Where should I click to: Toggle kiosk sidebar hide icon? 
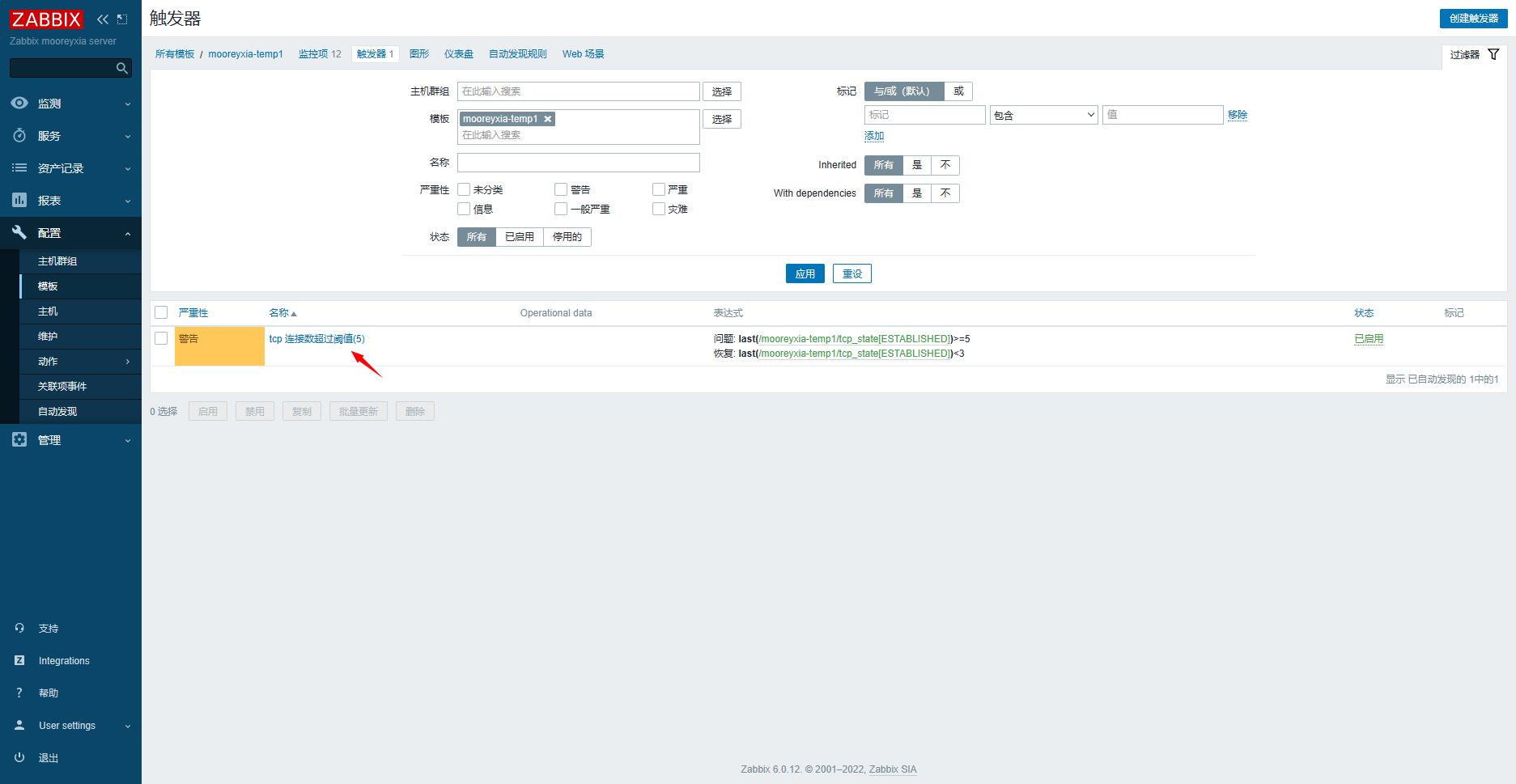coord(122,19)
